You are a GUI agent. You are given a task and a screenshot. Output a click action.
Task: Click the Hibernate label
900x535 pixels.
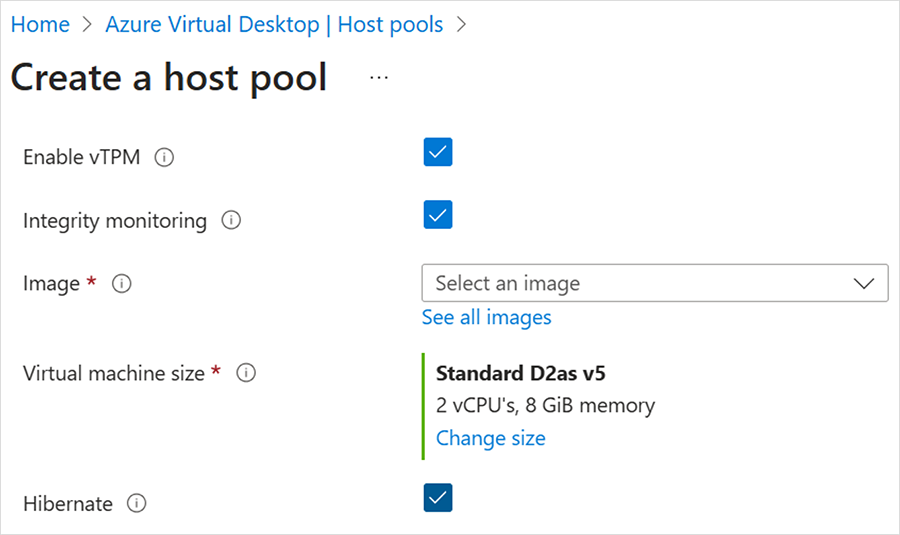click(x=68, y=504)
